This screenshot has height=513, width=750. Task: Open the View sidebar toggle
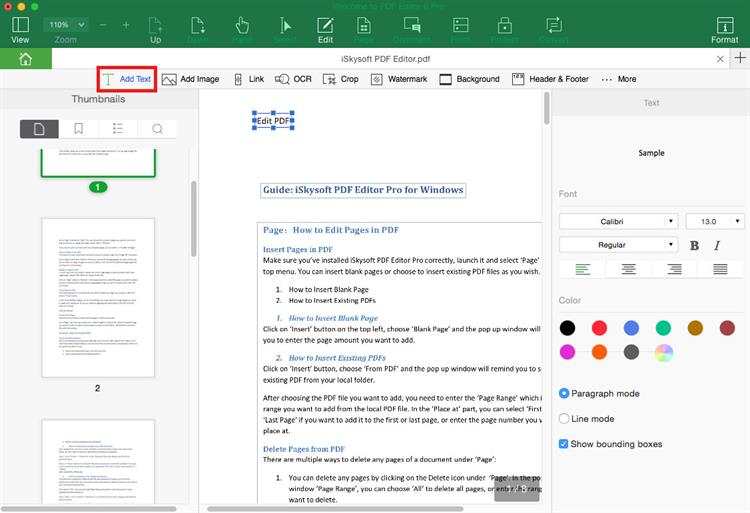(20, 30)
